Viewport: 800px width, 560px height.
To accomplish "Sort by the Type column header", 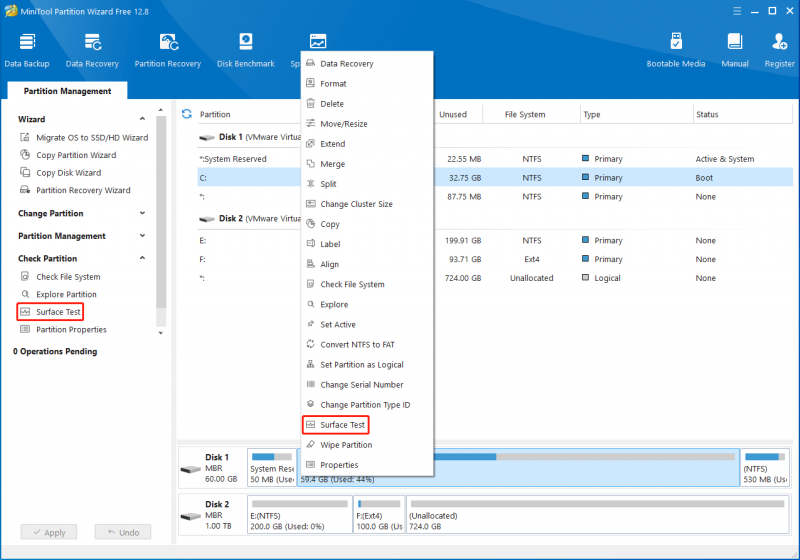I will click(636, 114).
